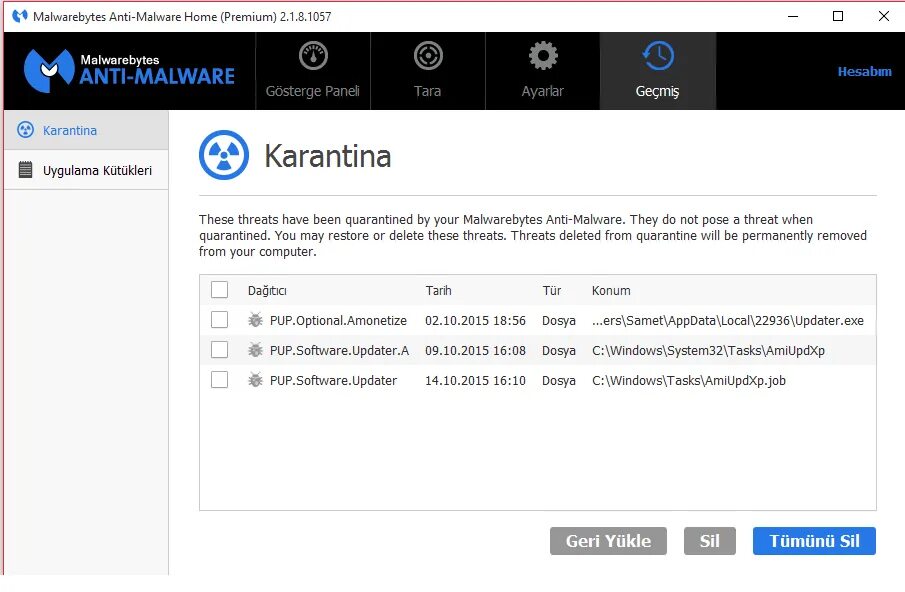Open the Ayarlar gear icon
Viewport: 905px width, 592px height.
click(543, 56)
